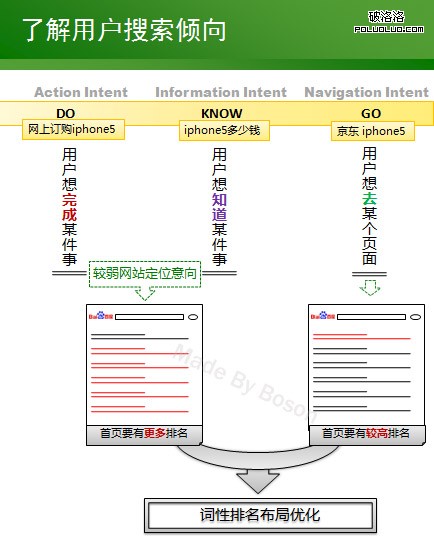The width and height of the screenshot is (434, 544).
Task: Select the iphone5多少钱 query box
Action: pyautogui.click(x=224, y=130)
